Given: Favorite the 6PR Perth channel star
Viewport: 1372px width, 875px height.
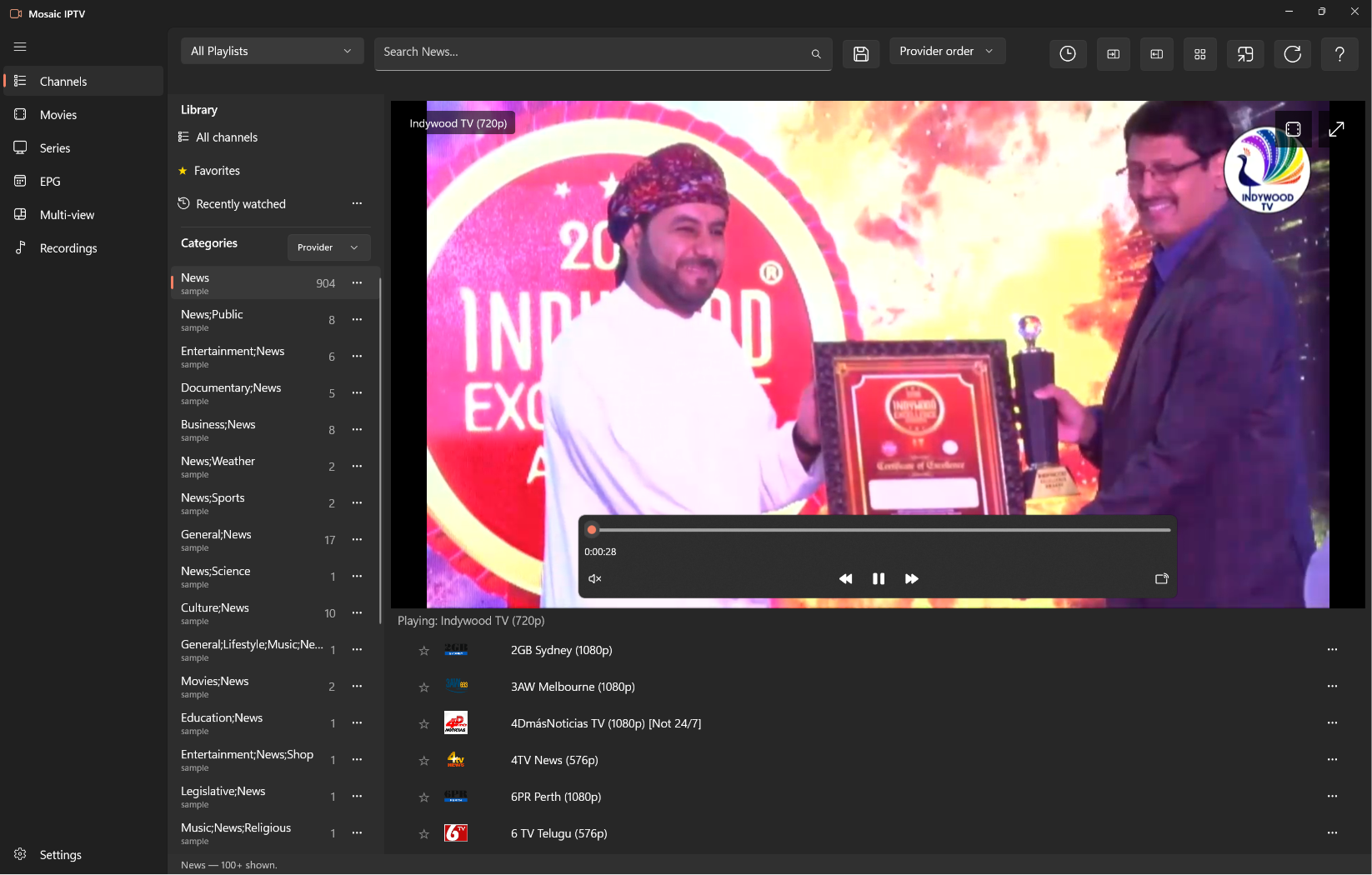Looking at the screenshot, I should 423,797.
